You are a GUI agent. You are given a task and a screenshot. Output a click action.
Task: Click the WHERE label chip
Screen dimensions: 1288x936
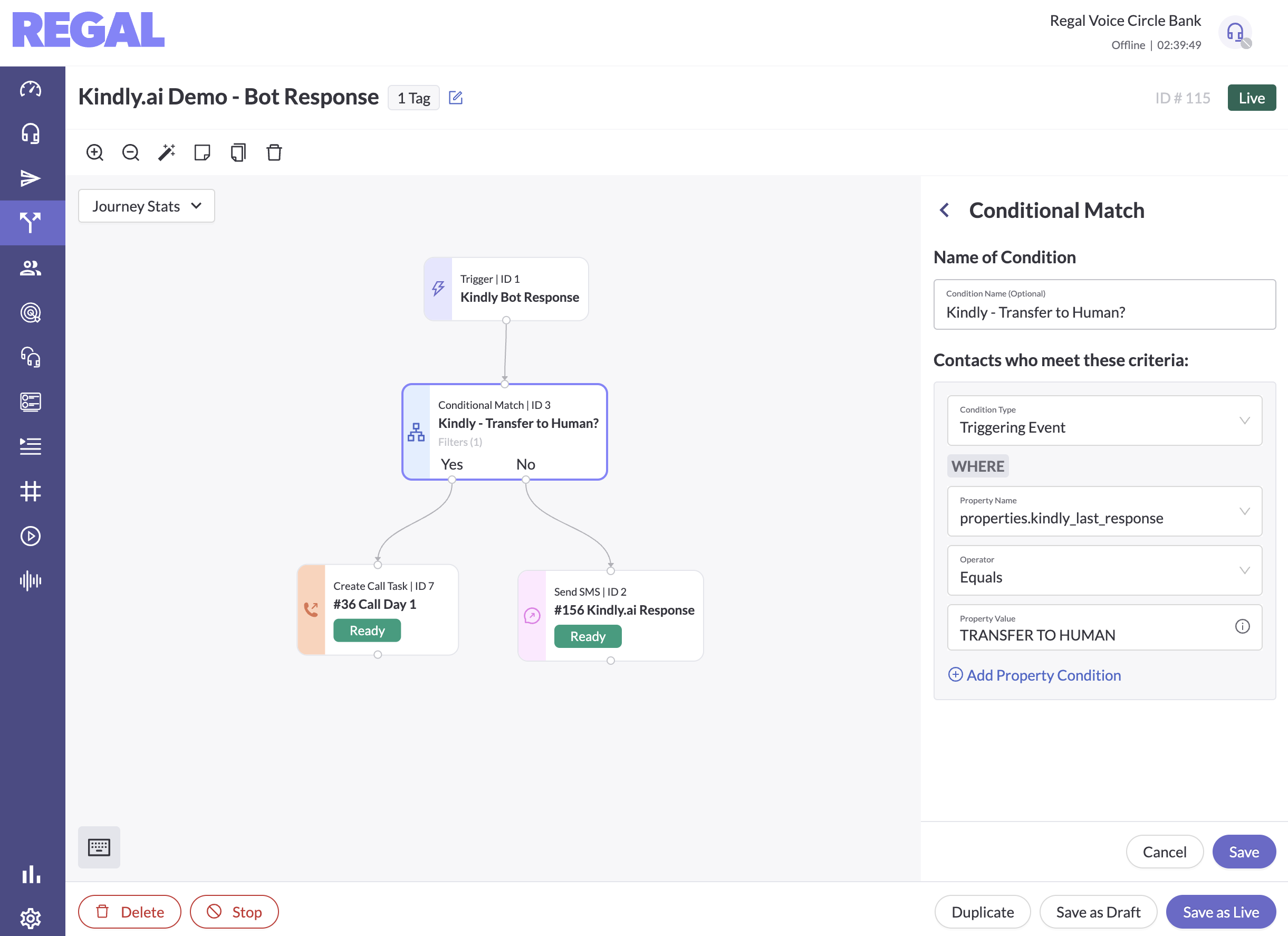[x=977, y=466]
